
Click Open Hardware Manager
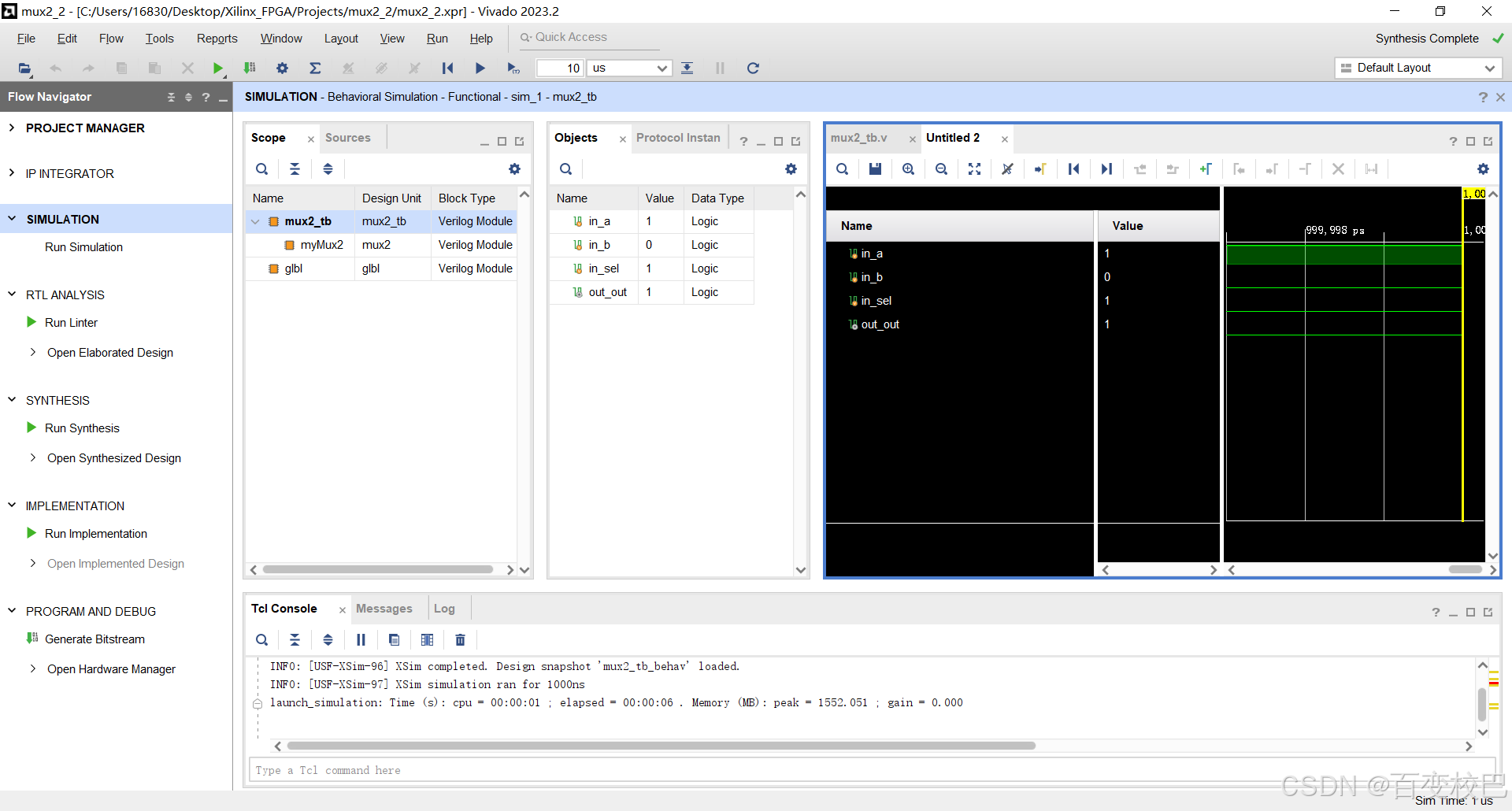[111, 669]
